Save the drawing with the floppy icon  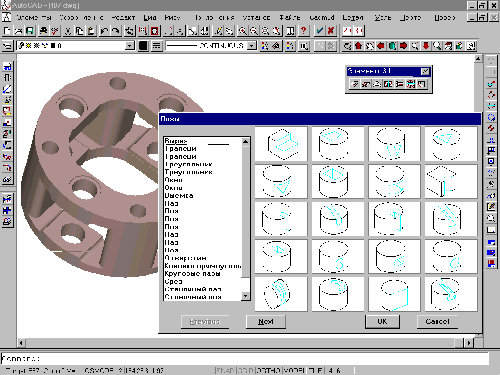[x=30, y=31]
